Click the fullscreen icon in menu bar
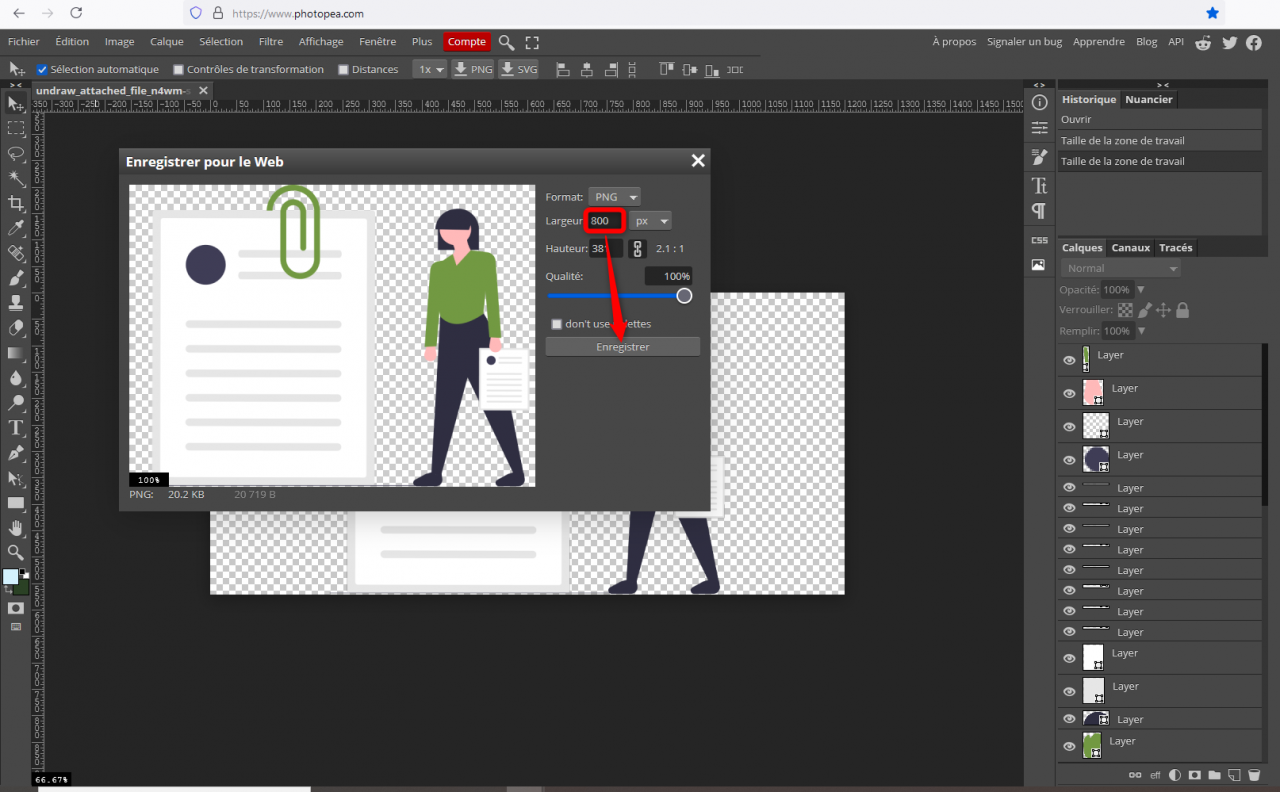The width and height of the screenshot is (1280, 792). point(532,42)
